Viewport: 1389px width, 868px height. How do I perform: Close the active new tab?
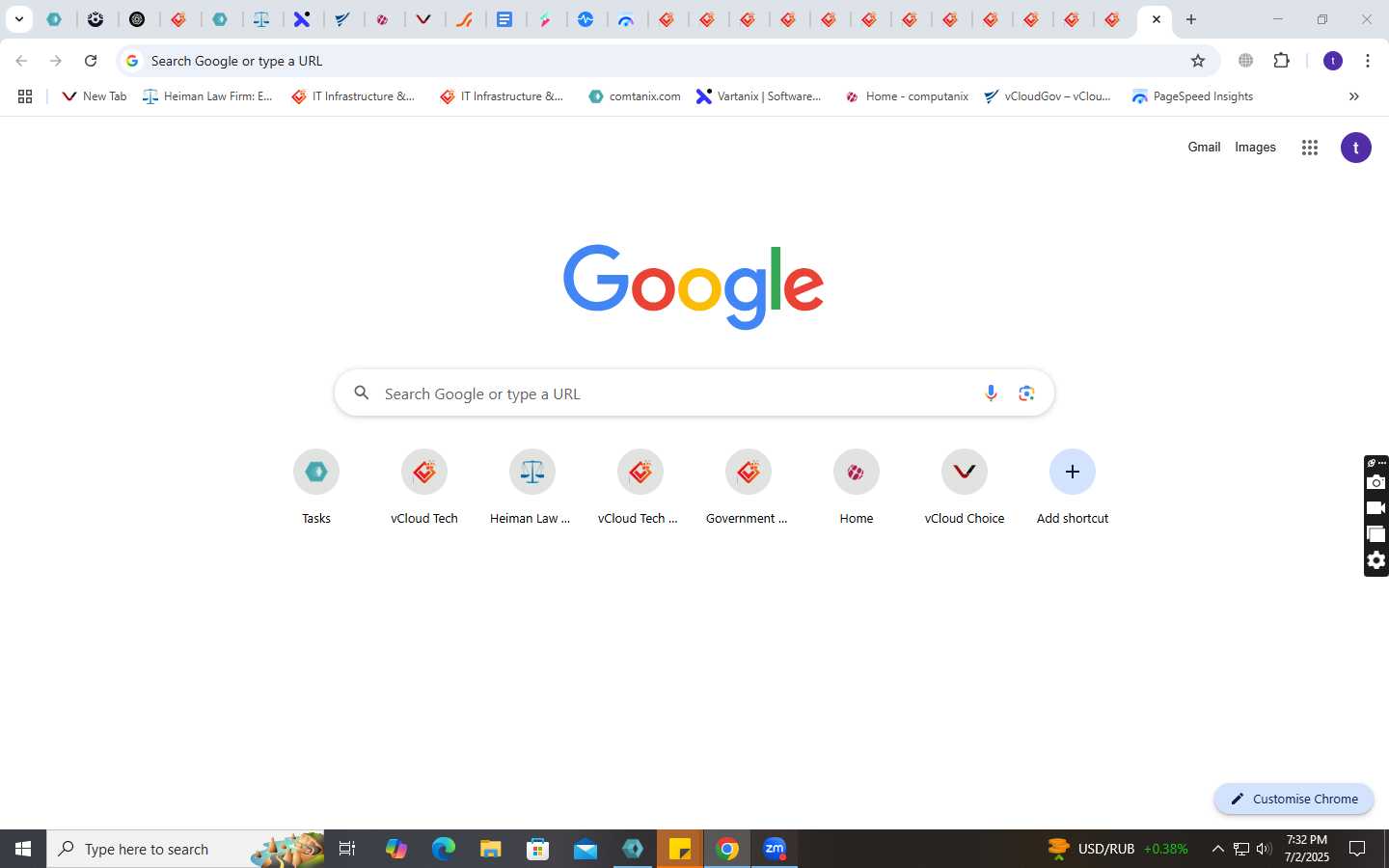[x=1156, y=19]
